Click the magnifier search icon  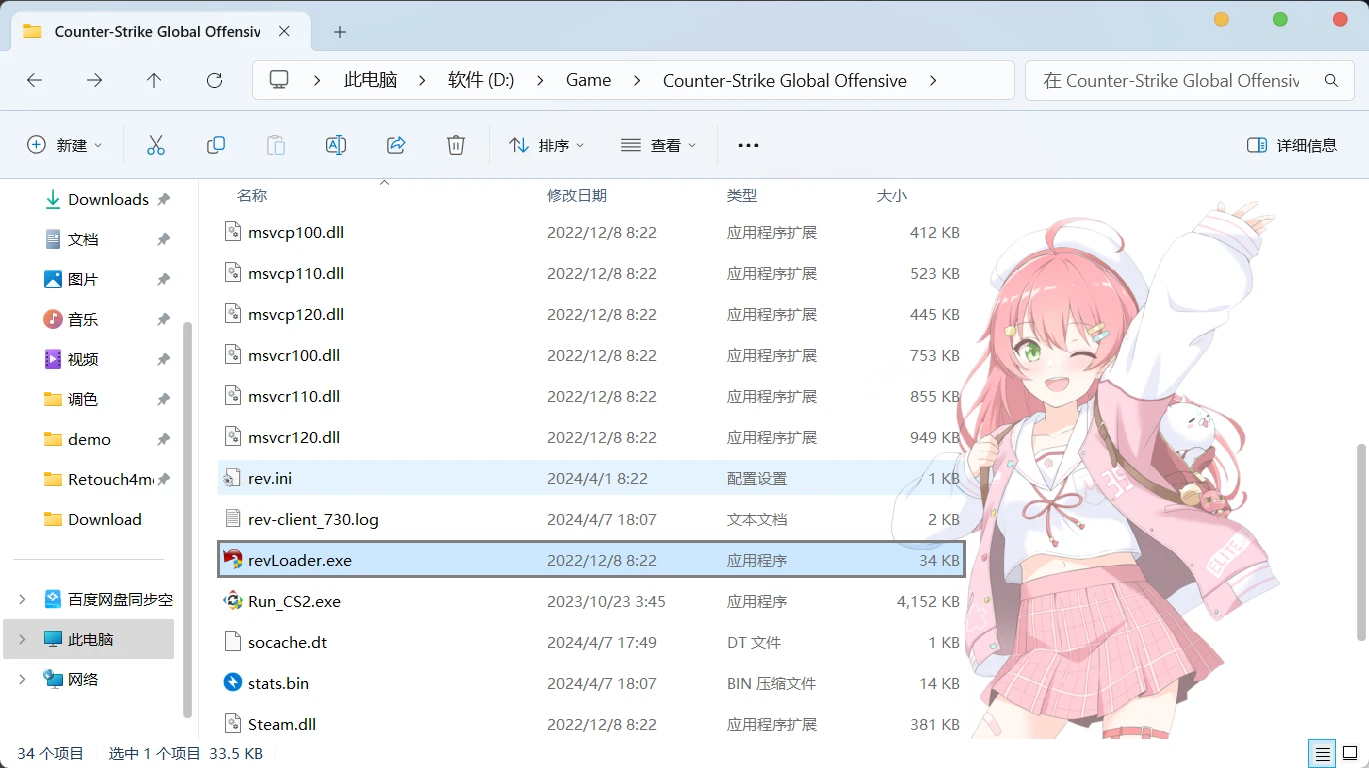pyautogui.click(x=1331, y=80)
